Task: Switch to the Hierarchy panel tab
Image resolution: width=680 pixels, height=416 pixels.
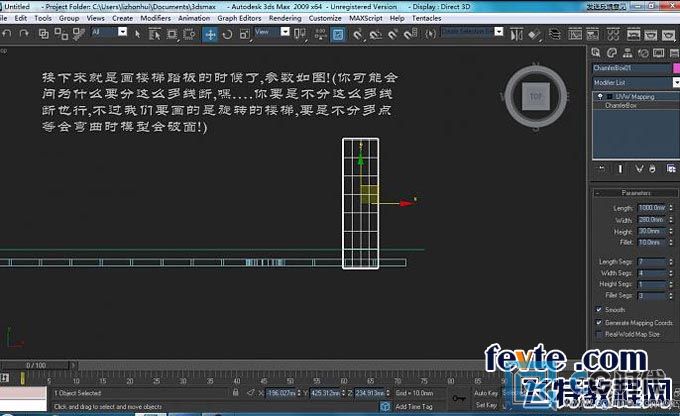Action: point(628,53)
